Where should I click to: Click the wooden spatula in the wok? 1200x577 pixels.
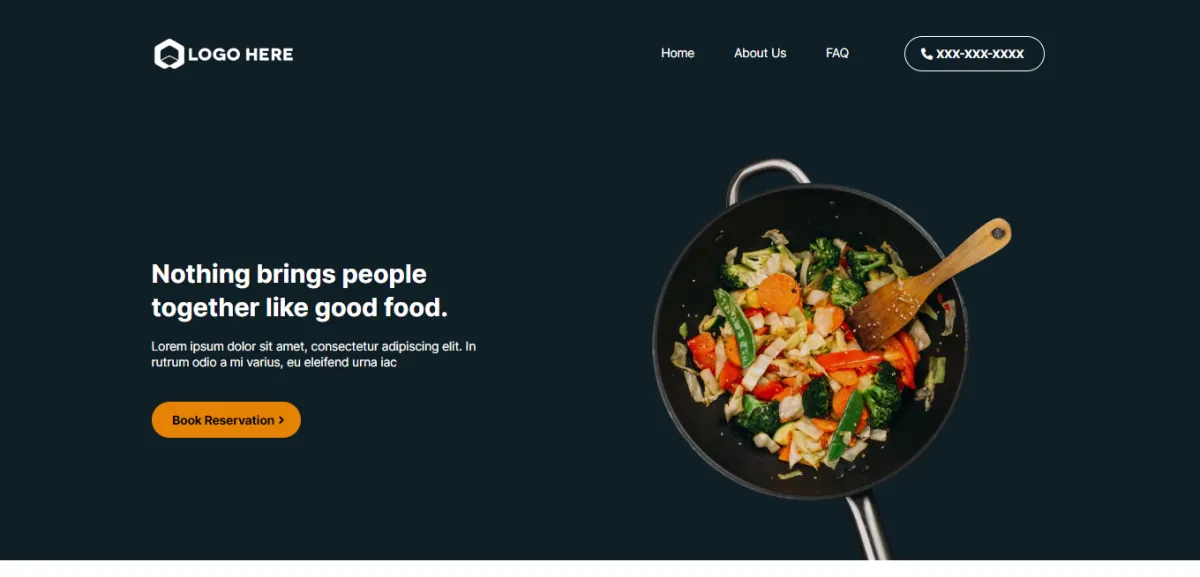[x=931, y=283]
